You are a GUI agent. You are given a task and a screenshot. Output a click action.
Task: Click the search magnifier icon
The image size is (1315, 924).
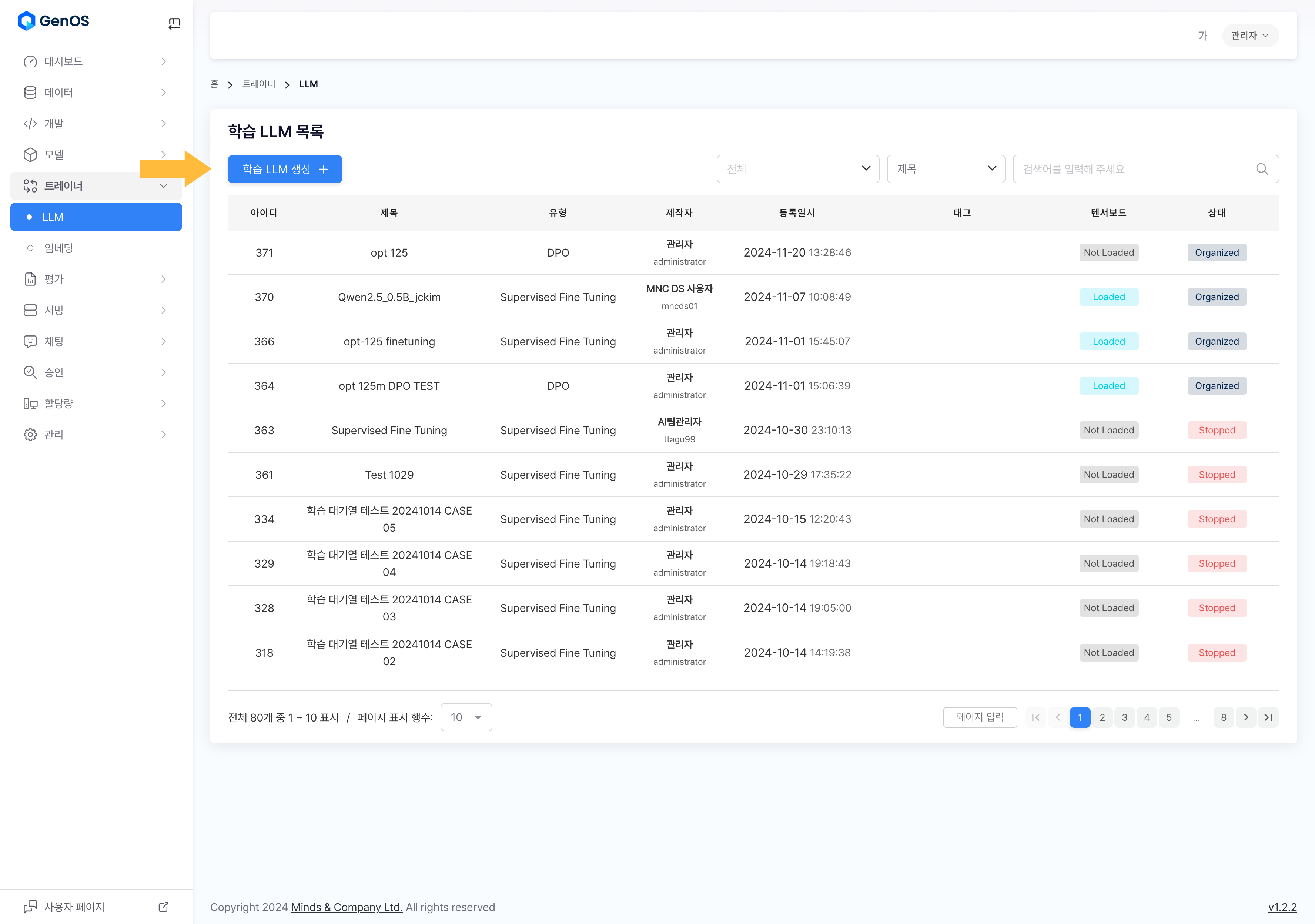pyautogui.click(x=1262, y=169)
